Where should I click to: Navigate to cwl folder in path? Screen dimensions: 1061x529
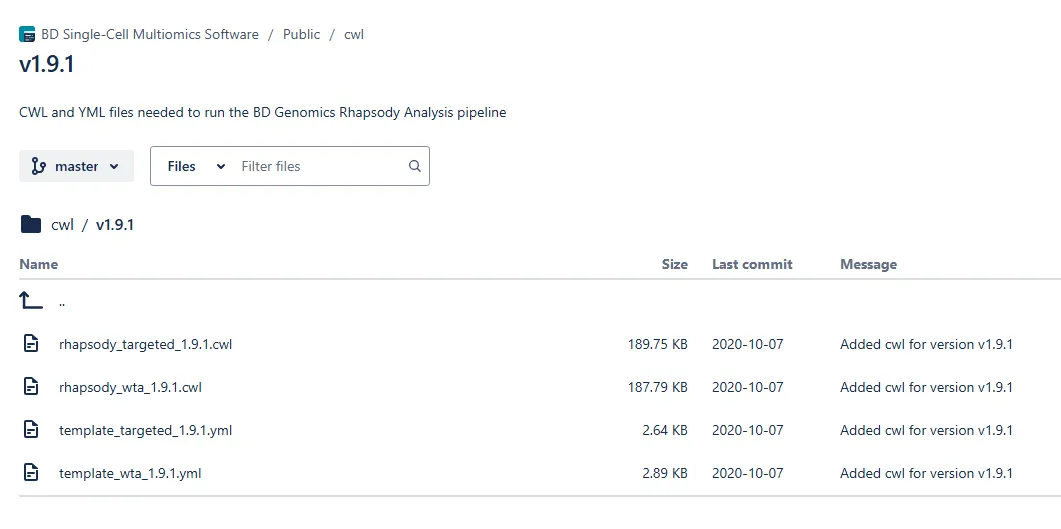[x=62, y=225]
